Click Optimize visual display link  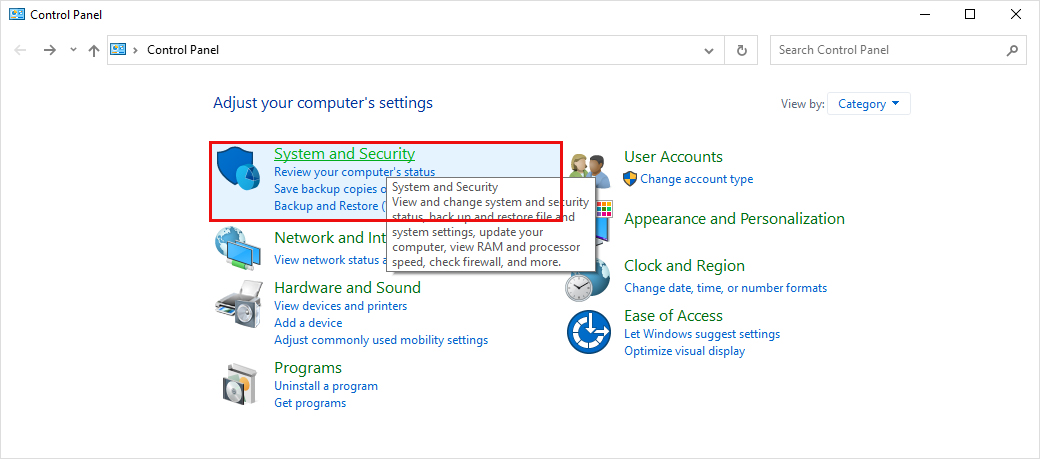pyautogui.click(x=684, y=351)
